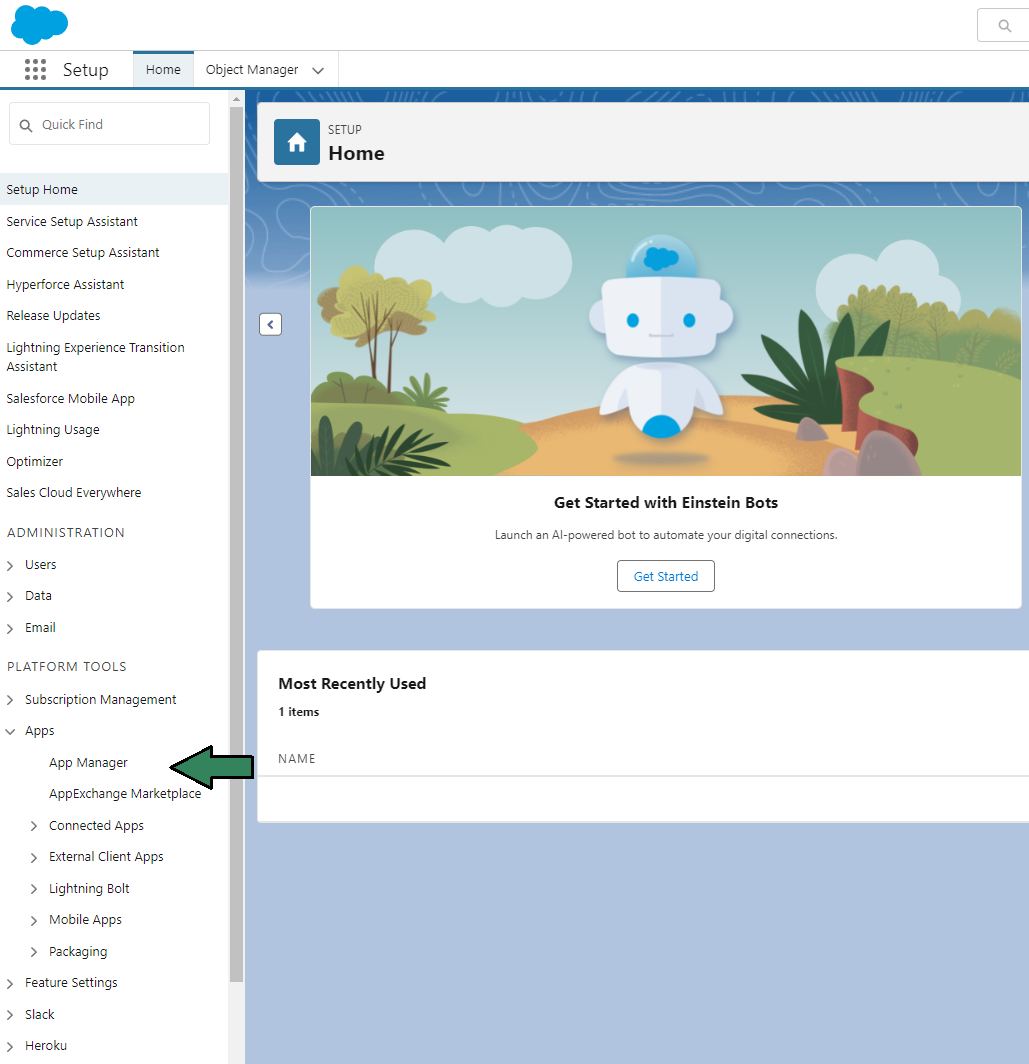Open Sales Cloud Everywhere
Screen dimensions: 1029x1064
pyautogui.click(x=74, y=493)
